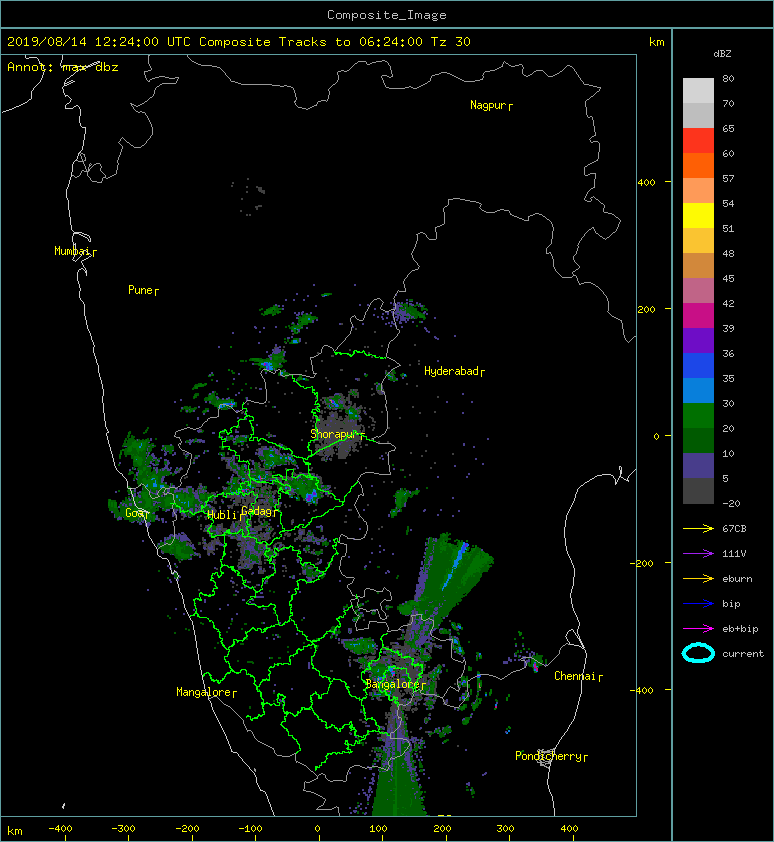The image size is (774, 842).
Task: Click the light gray 80 dBZ color swatch
Action: (x=698, y=90)
